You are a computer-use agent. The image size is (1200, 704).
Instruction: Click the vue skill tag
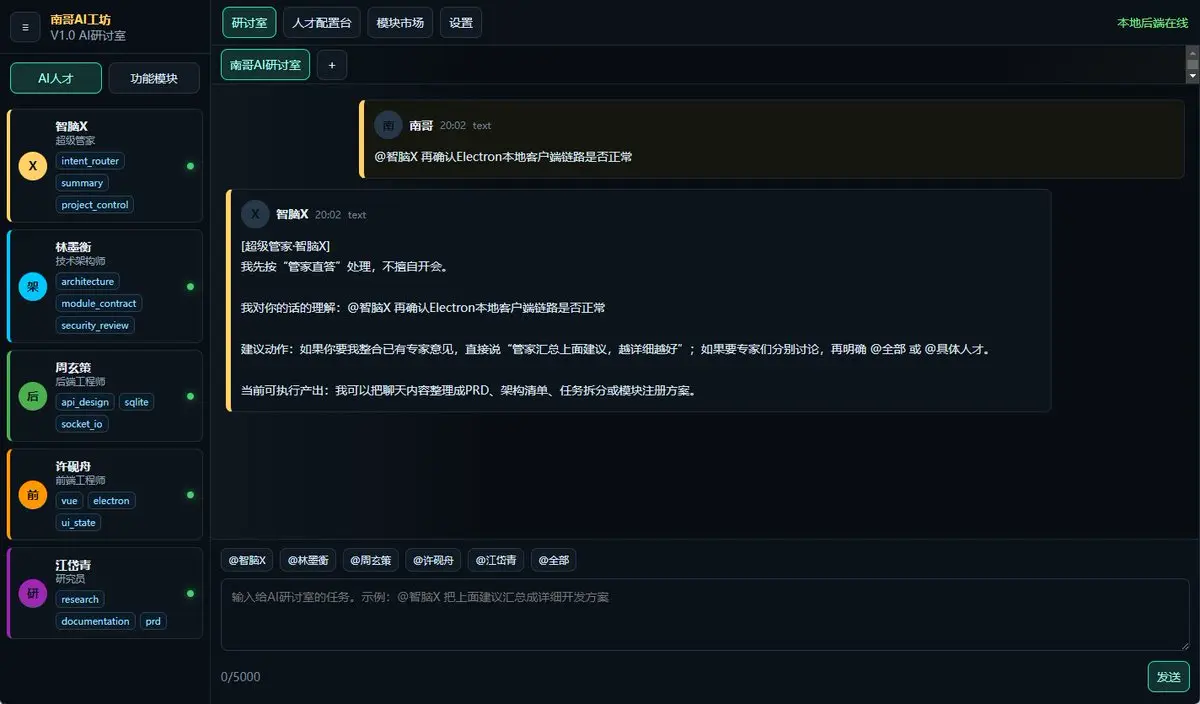pos(69,501)
